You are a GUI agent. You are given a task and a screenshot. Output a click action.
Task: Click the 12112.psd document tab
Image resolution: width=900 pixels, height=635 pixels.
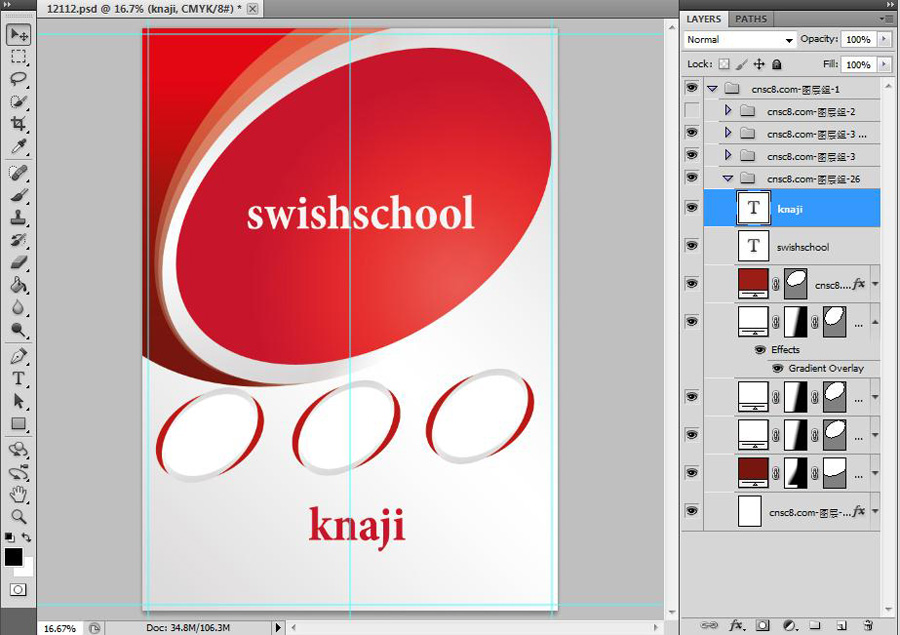pyautogui.click(x=140, y=9)
